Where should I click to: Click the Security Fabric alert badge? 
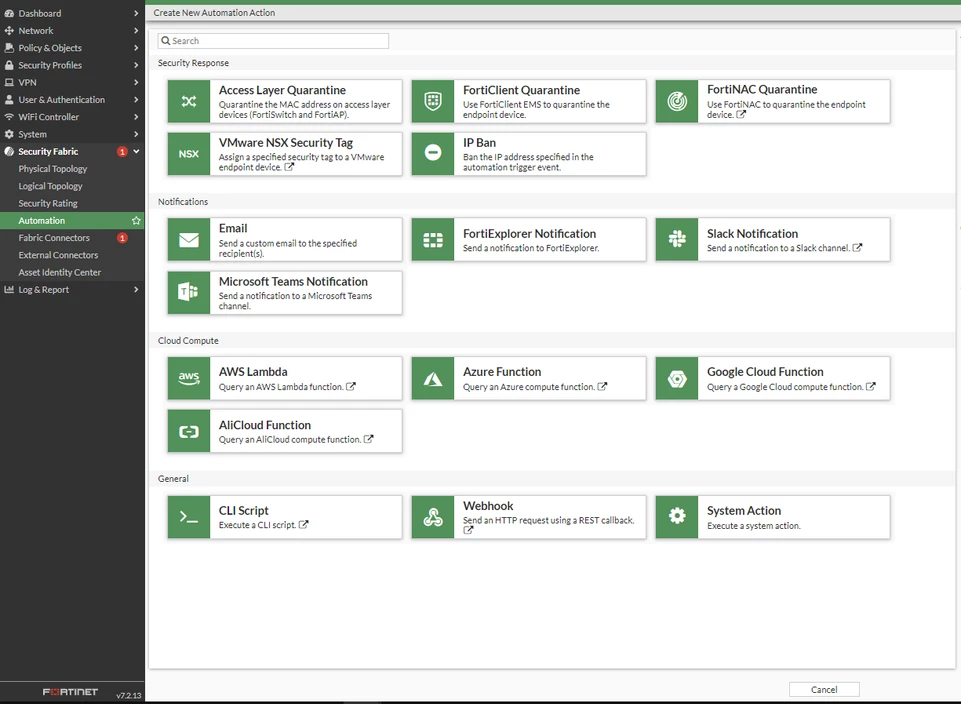123,151
